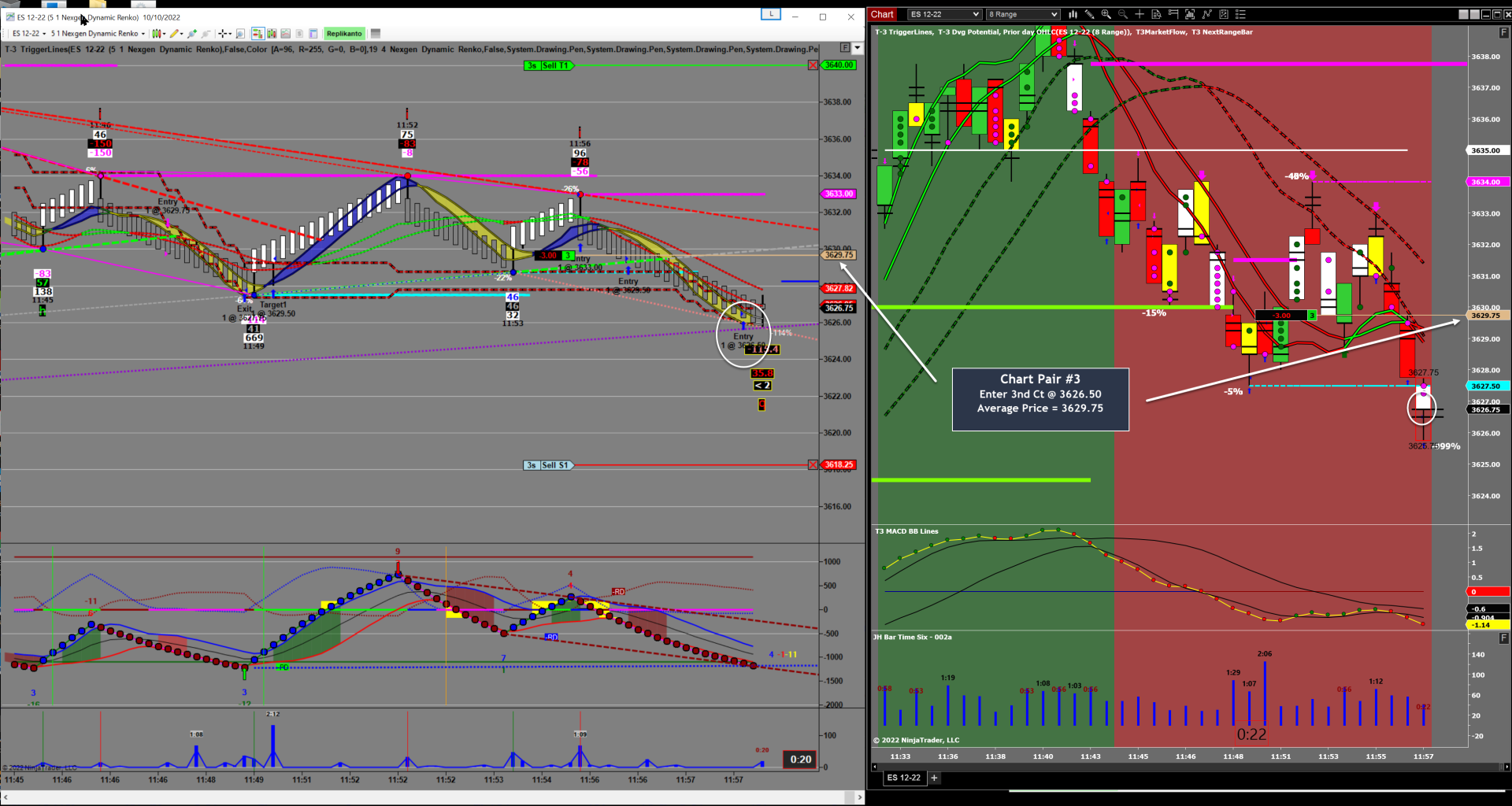1512x806 pixels.
Task: Open the 8 Range interval combo box
Action: click(1023, 14)
